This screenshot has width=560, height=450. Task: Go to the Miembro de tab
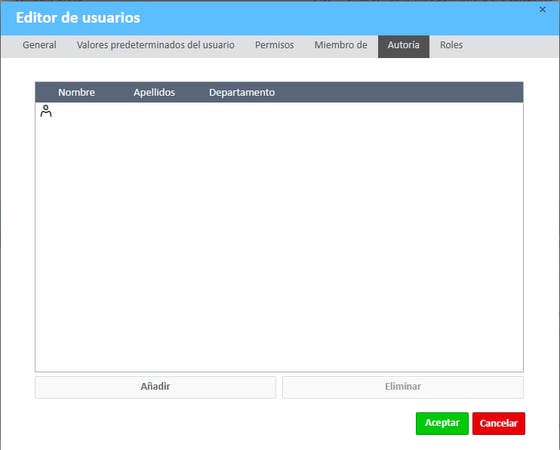click(x=340, y=45)
